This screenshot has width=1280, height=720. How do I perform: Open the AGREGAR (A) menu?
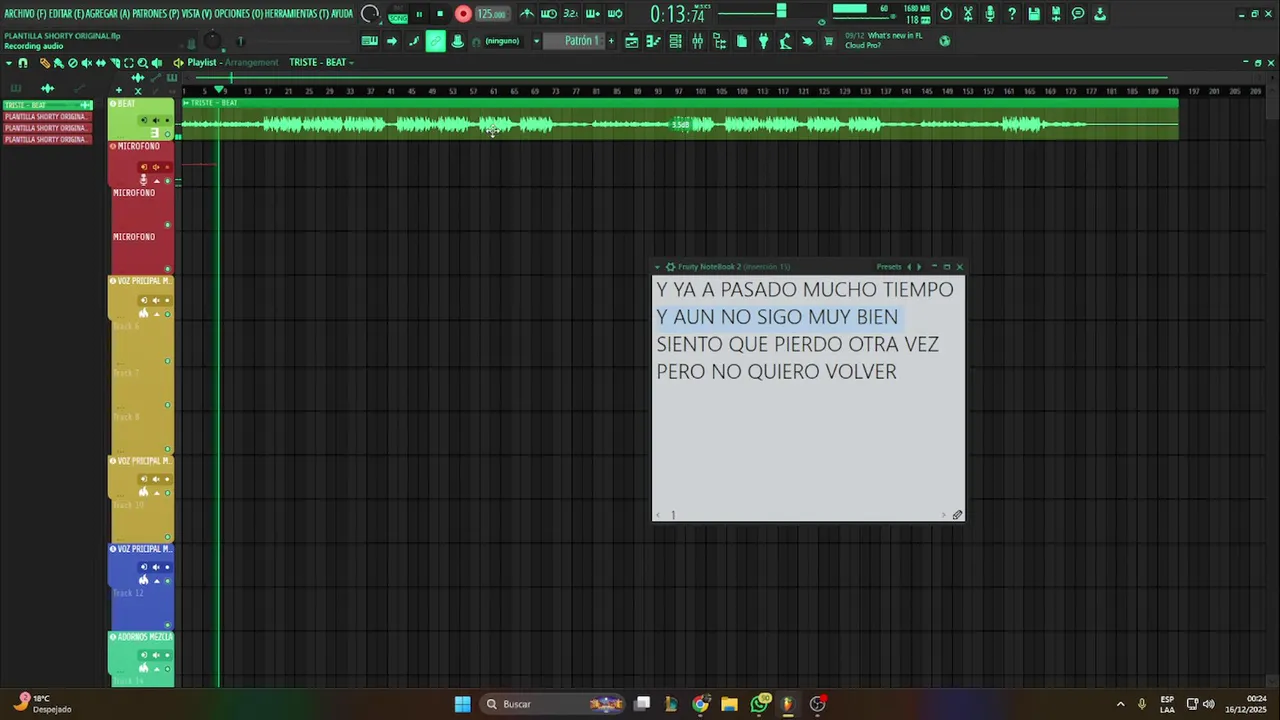[x=108, y=14]
